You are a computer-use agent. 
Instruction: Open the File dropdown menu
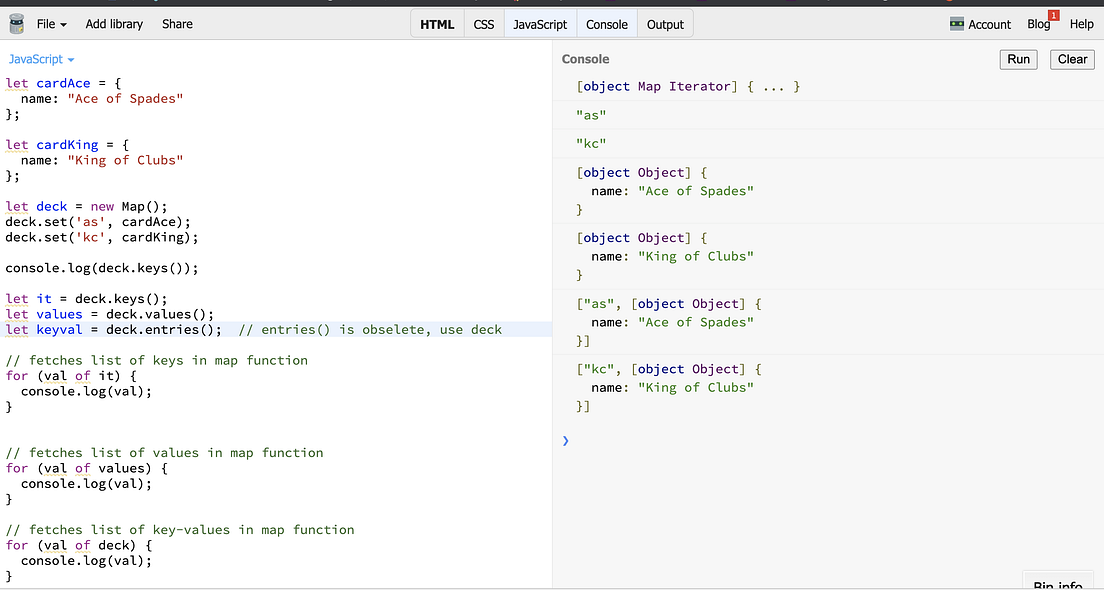[42, 23]
